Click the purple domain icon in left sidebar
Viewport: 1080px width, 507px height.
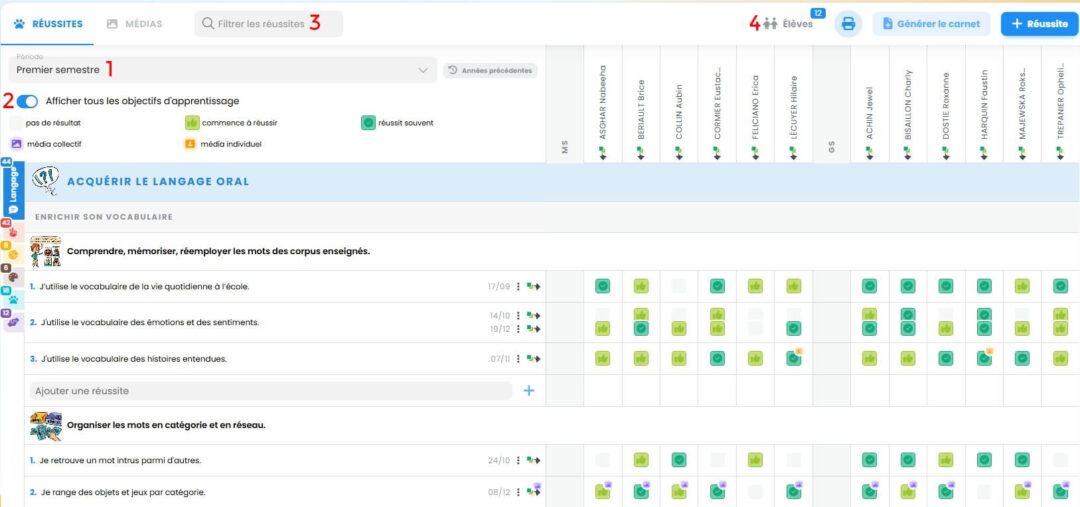point(13,323)
